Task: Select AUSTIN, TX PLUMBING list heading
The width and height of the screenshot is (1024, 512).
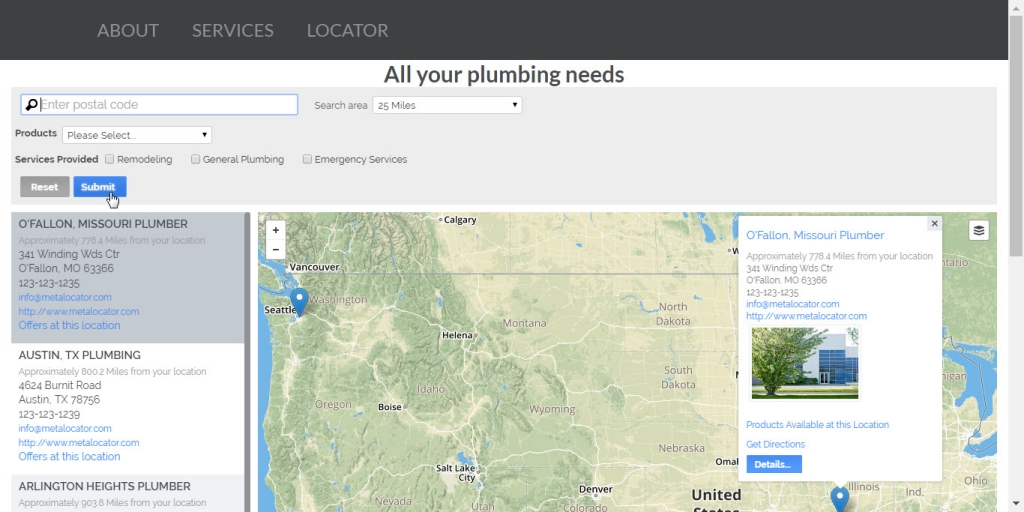Action: point(80,355)
